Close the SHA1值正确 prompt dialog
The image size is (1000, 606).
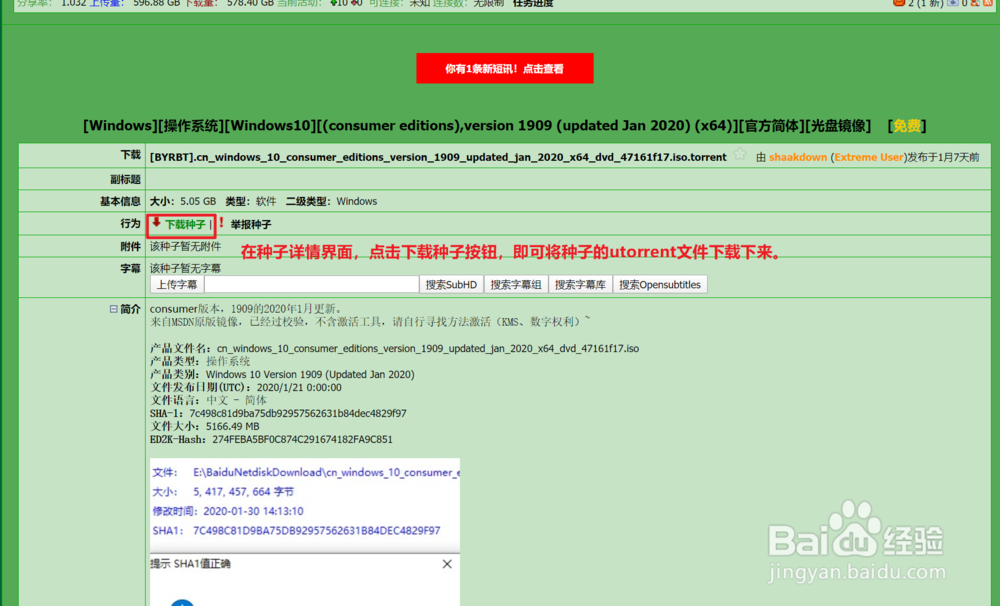446,564
